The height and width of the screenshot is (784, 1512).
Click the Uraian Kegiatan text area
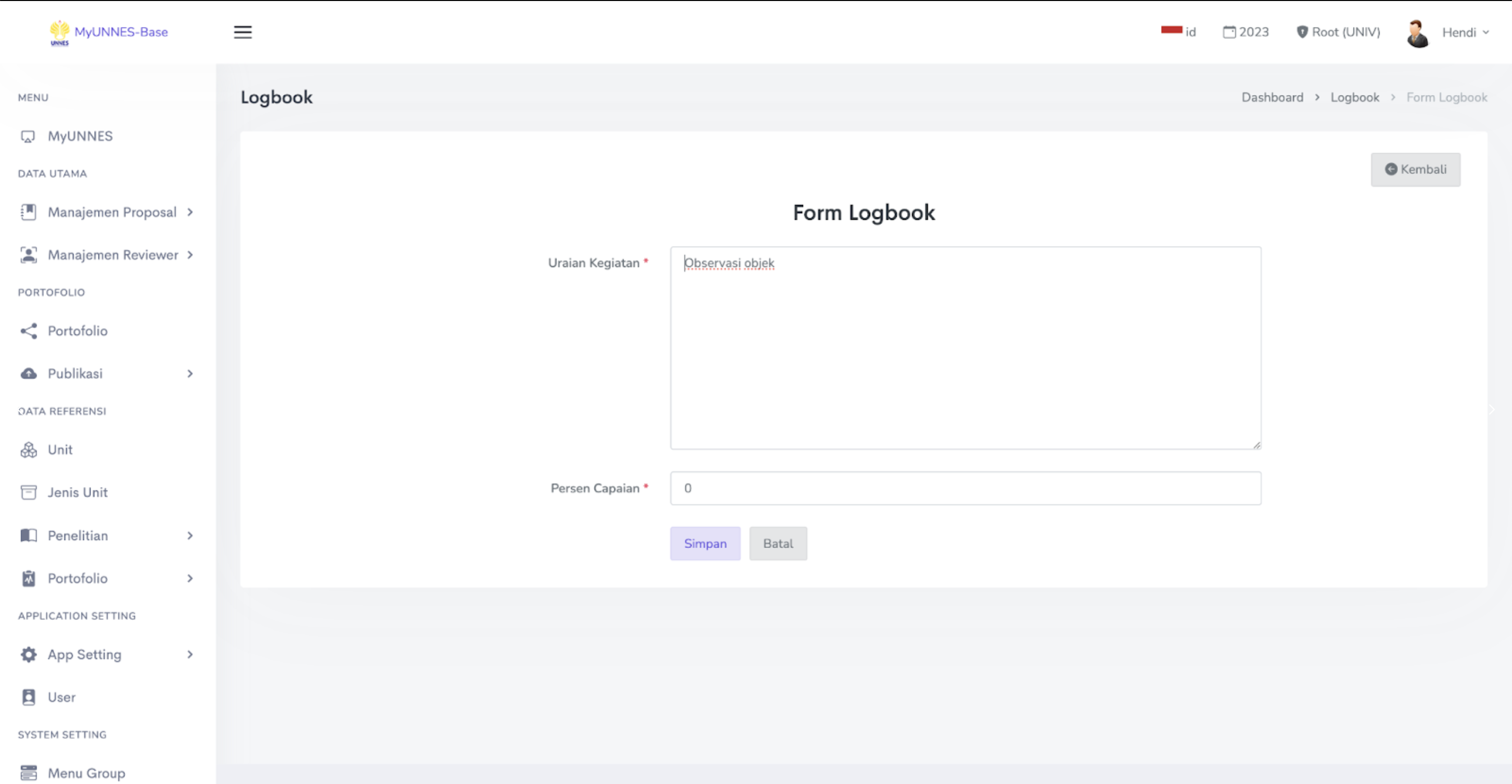(x=965, y=348)
